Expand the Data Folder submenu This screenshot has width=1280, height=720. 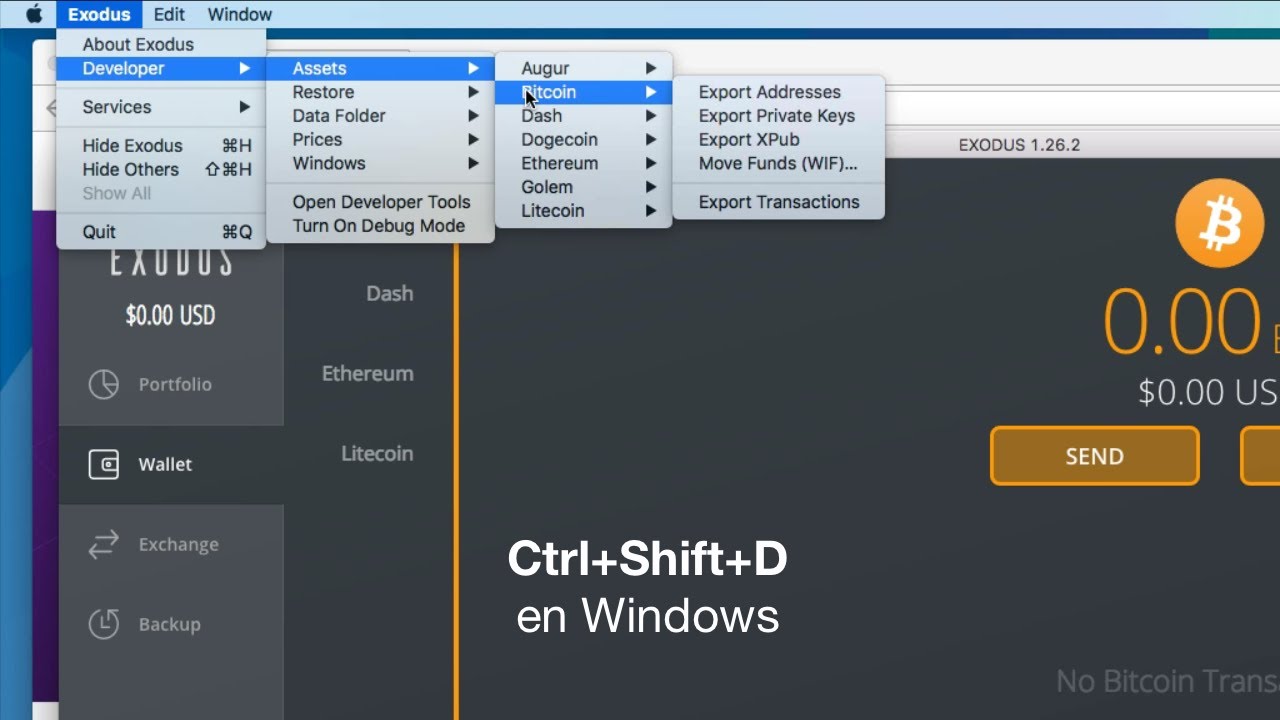click(380, 116)
